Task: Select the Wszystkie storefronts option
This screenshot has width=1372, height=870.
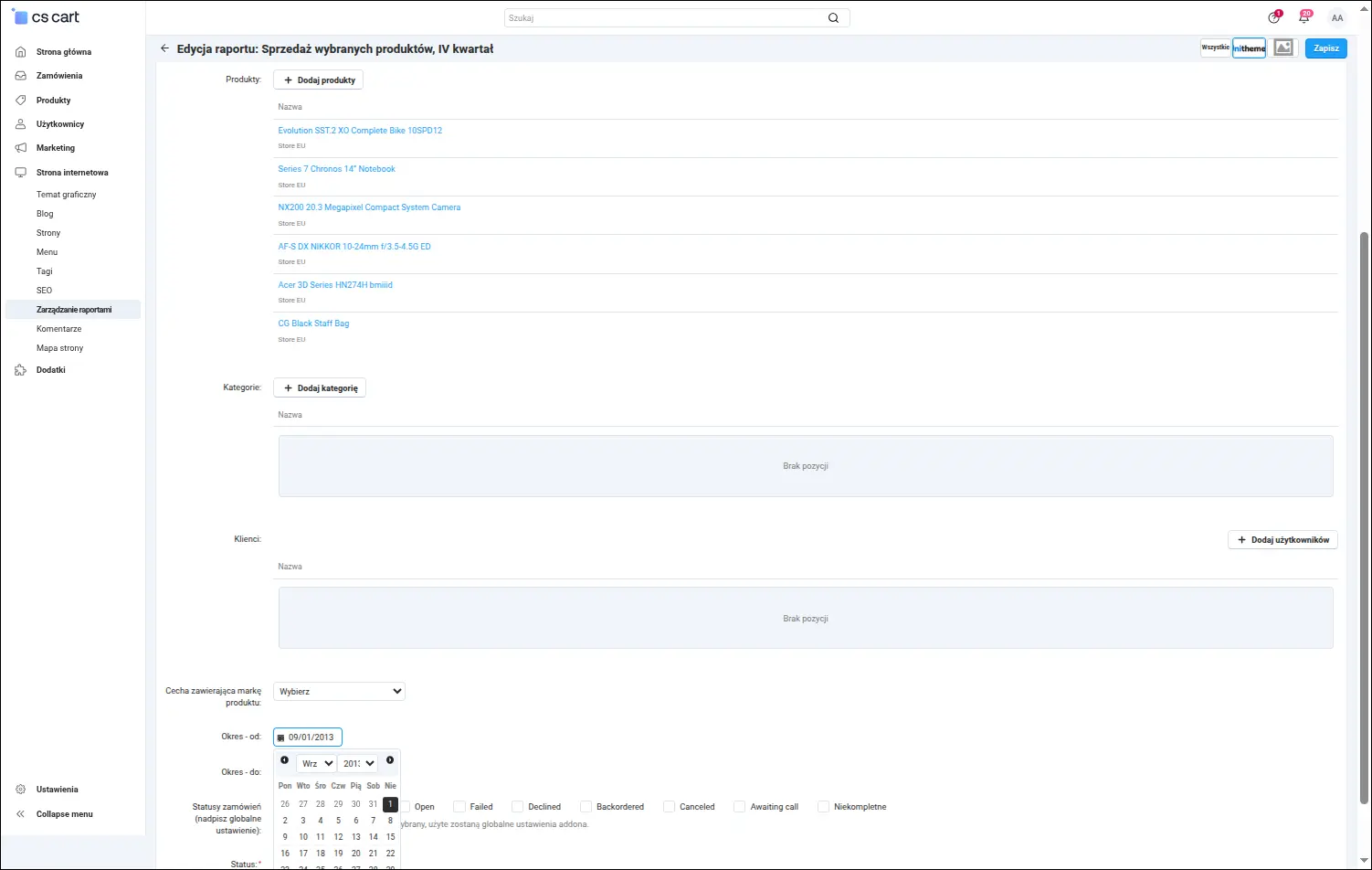Action: click(x=1216, y=48)
